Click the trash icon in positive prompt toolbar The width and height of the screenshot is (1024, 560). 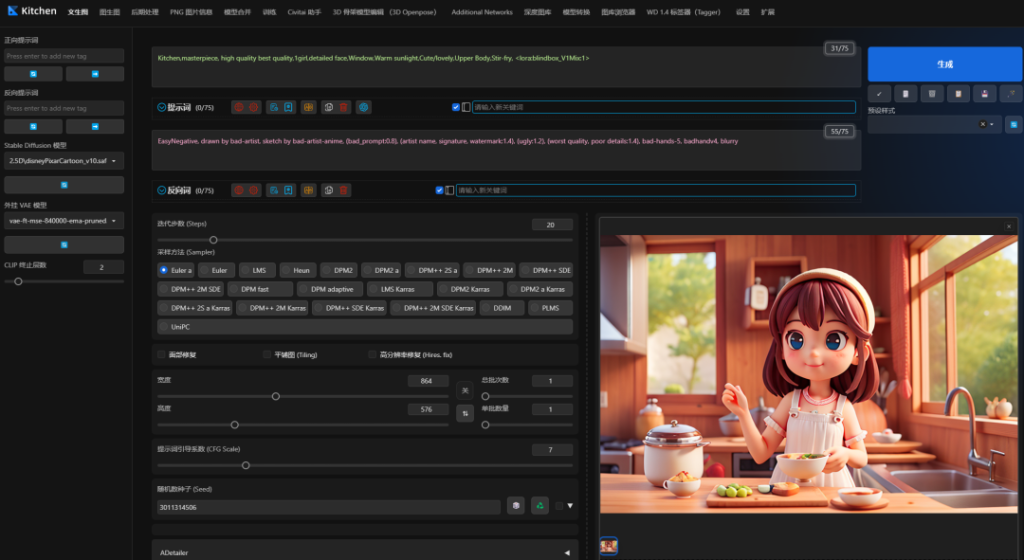343,107
